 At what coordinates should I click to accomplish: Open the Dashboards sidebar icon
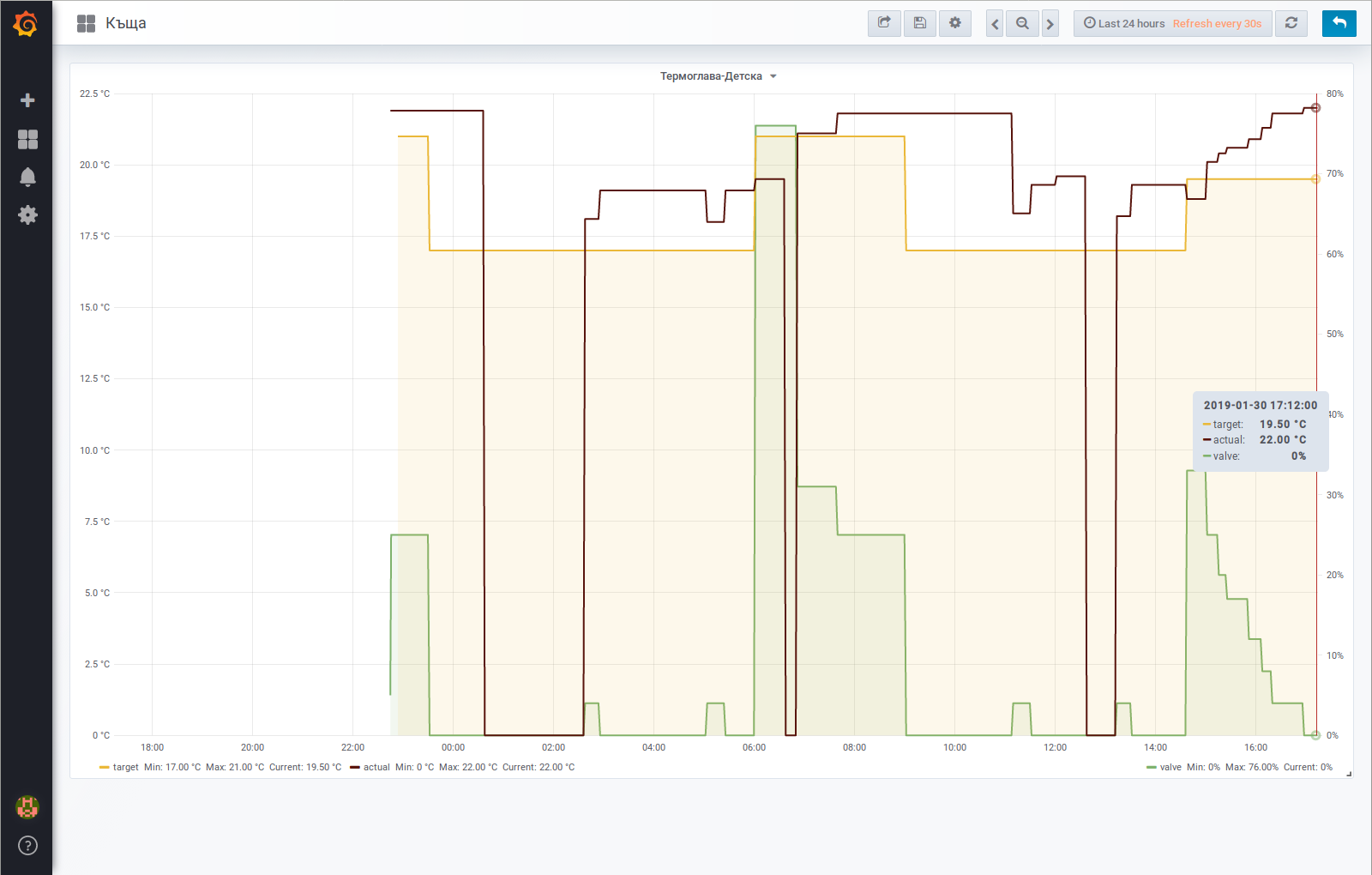(27, 138)
